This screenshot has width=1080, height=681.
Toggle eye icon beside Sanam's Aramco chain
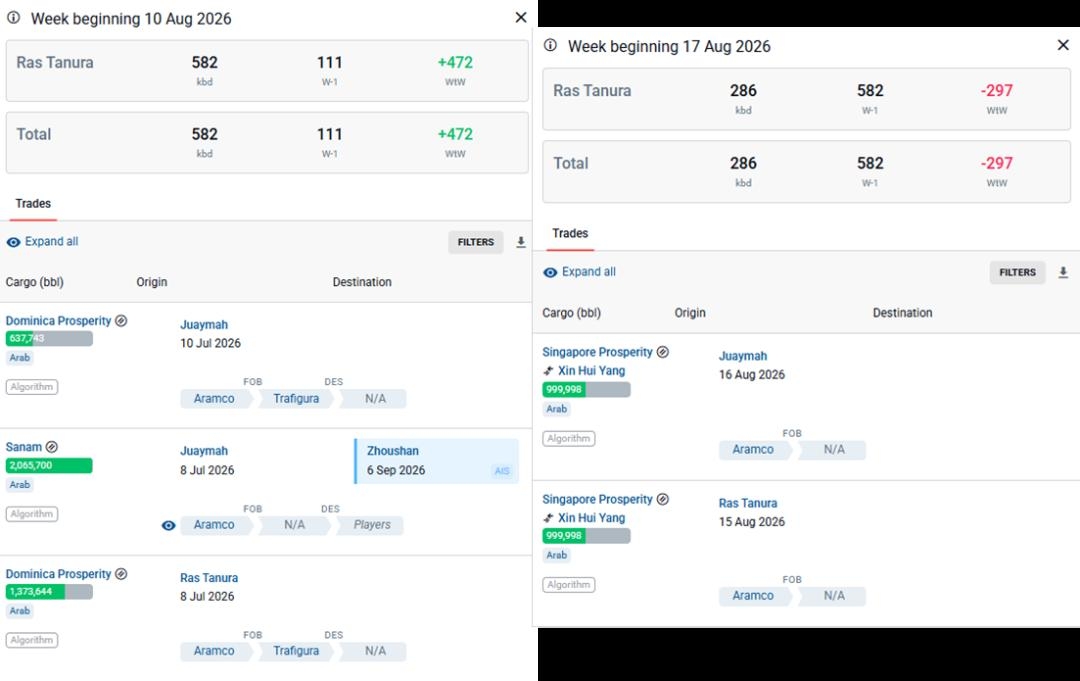tap(168, 525)
